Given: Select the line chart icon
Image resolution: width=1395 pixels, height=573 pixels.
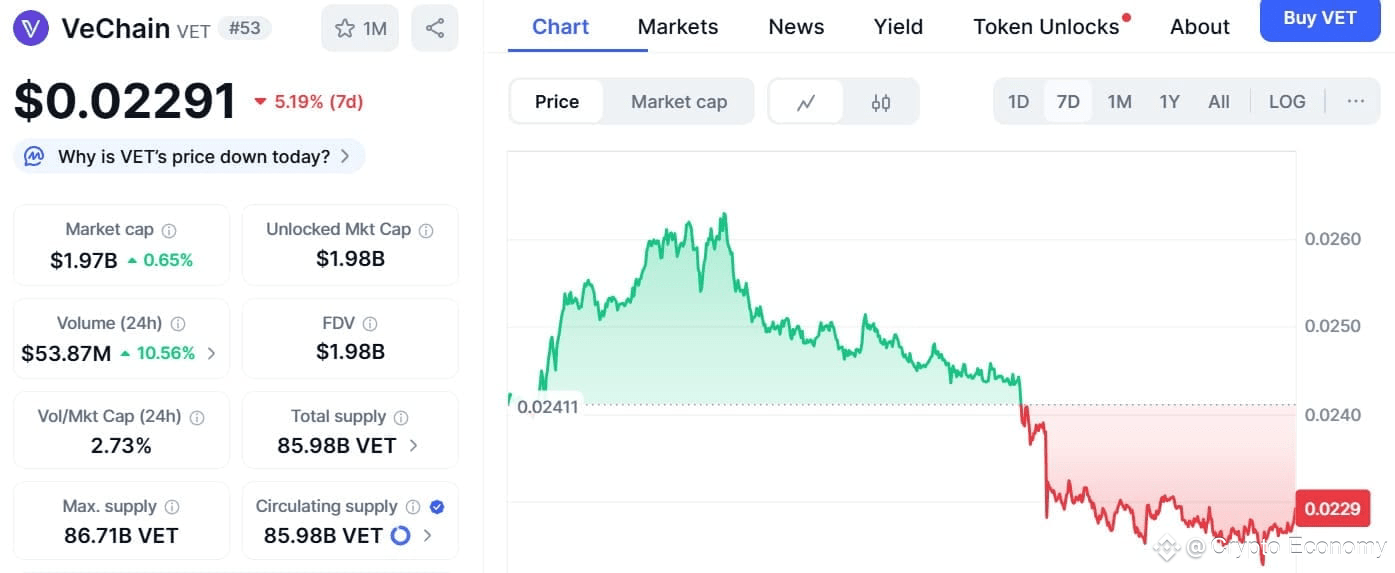Looking at the screenshot, I should [806, 102].
